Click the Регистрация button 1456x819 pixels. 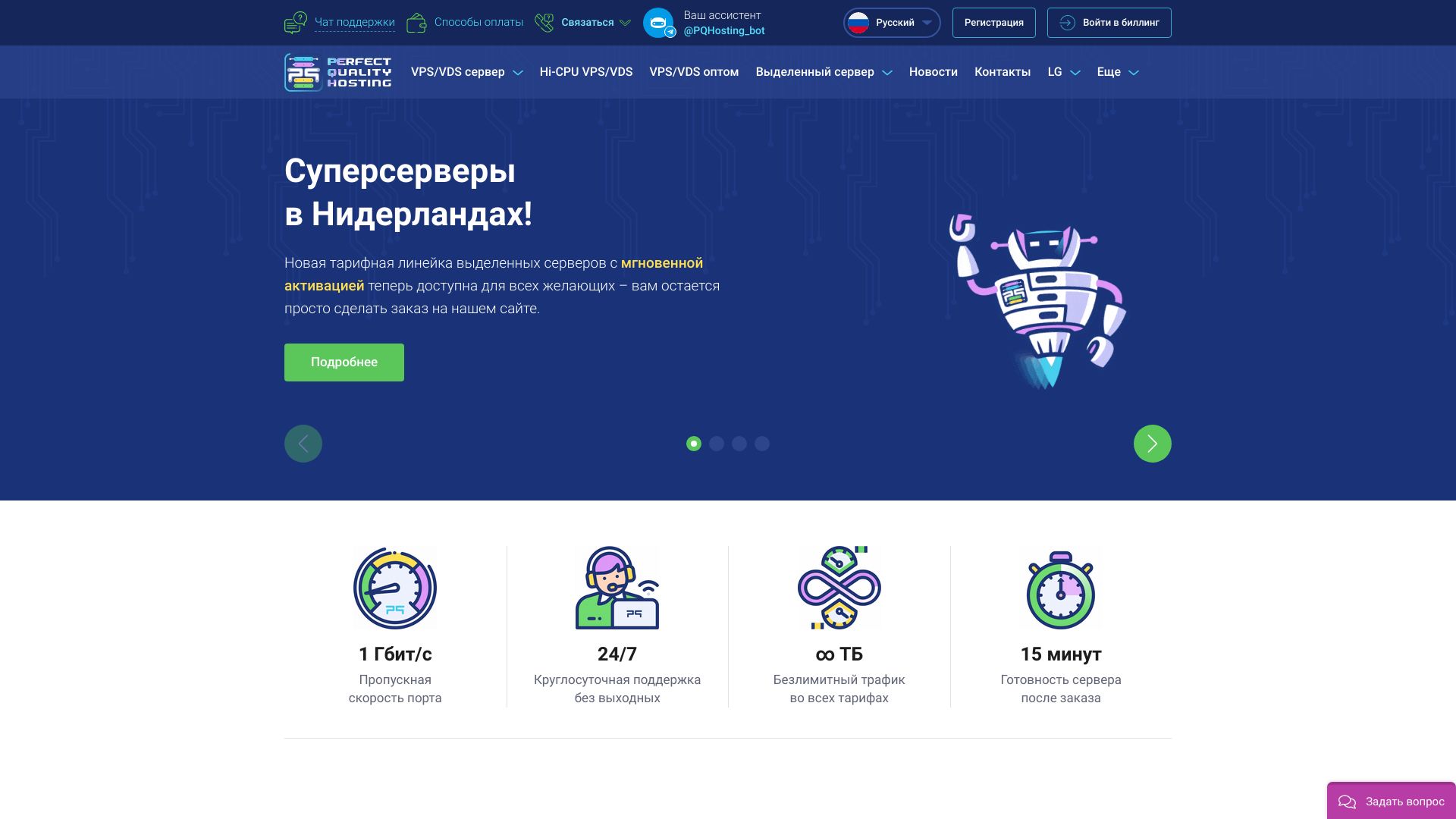click(994, 23)
